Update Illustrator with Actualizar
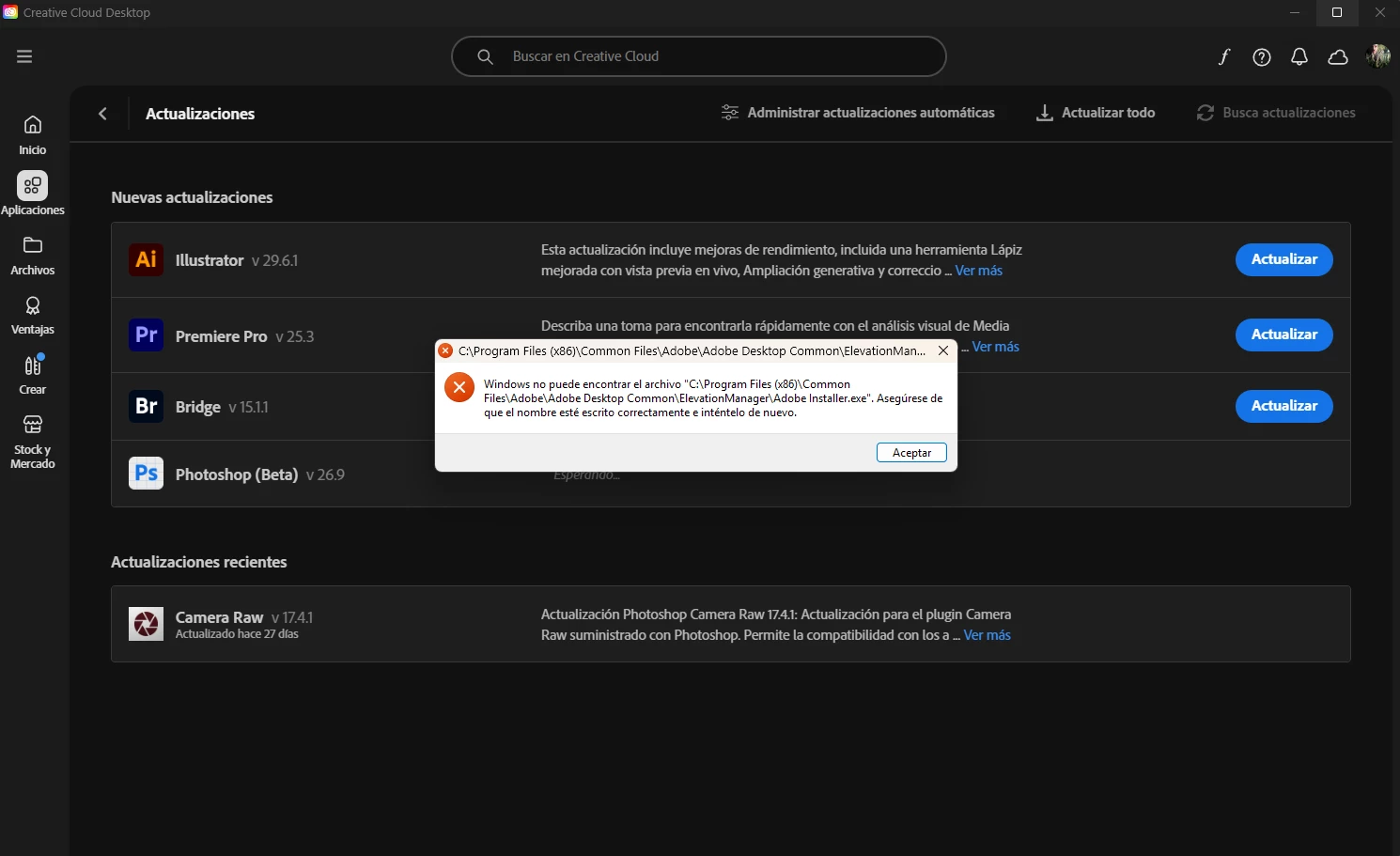1400x856 pixels. 1283,259
